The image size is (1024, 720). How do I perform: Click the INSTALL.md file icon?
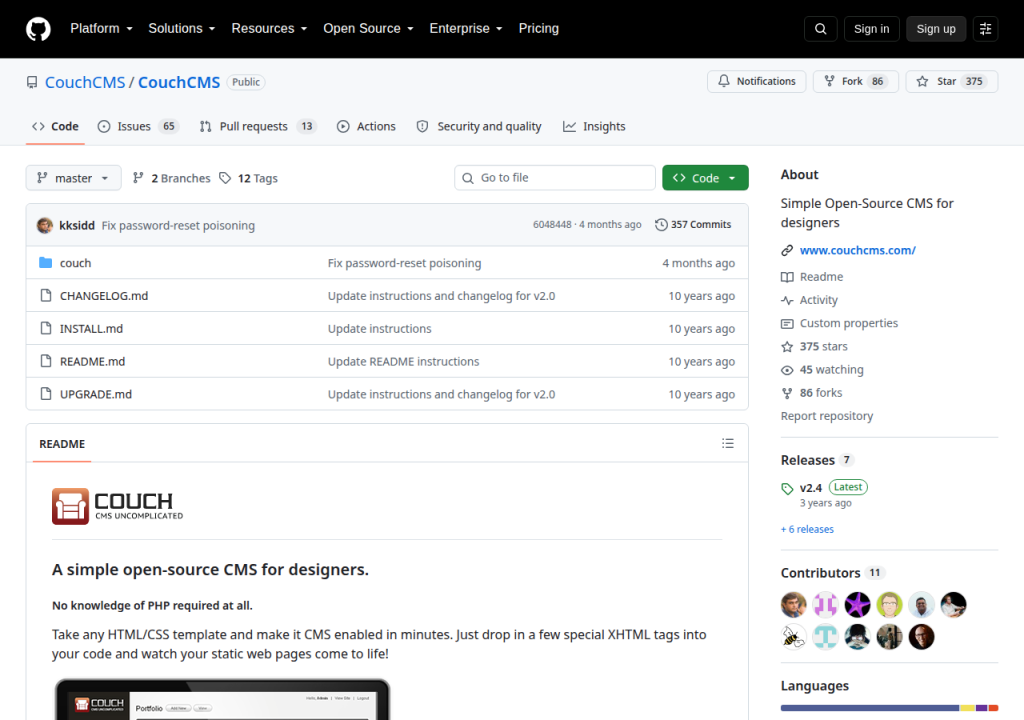click(x=46, y=328)
